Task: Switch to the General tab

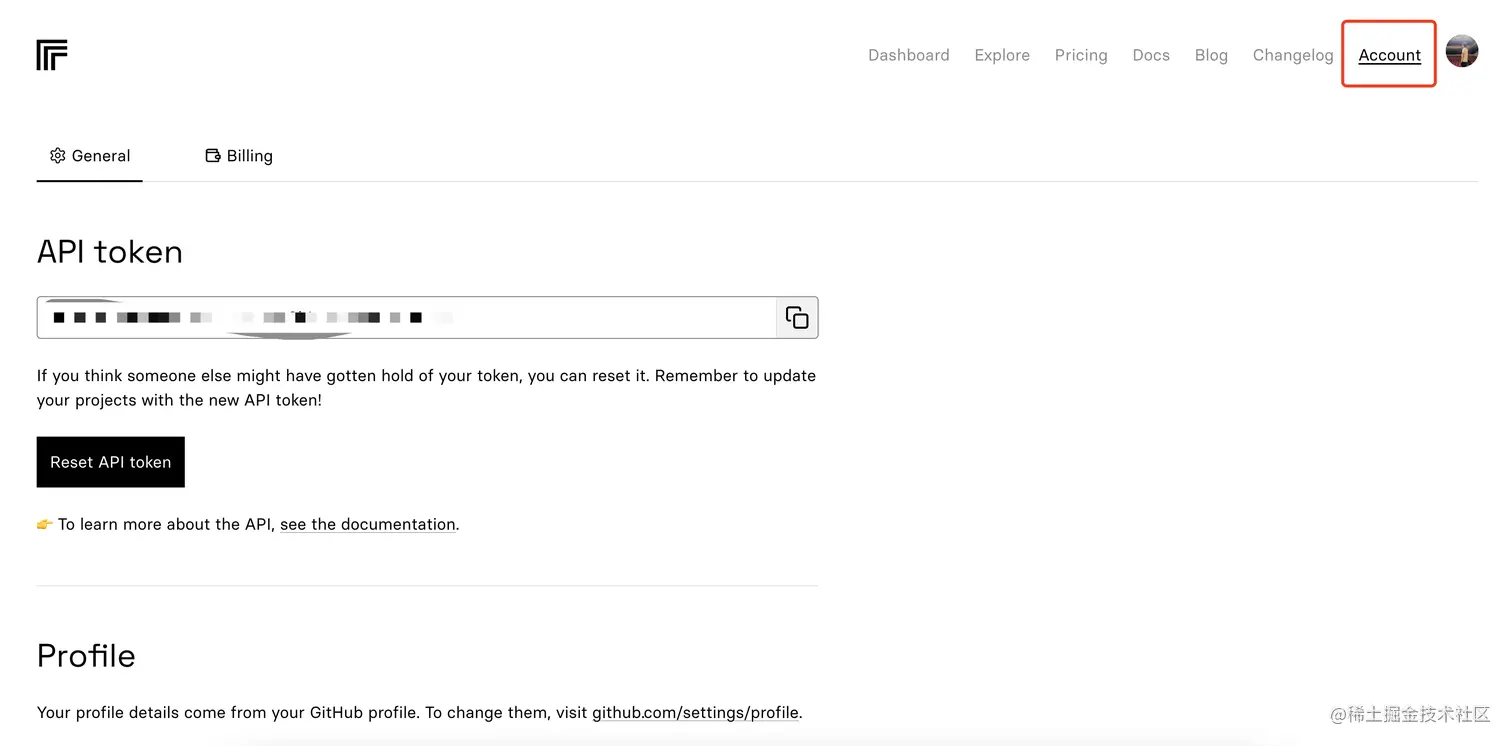Action: click(90, 156)
